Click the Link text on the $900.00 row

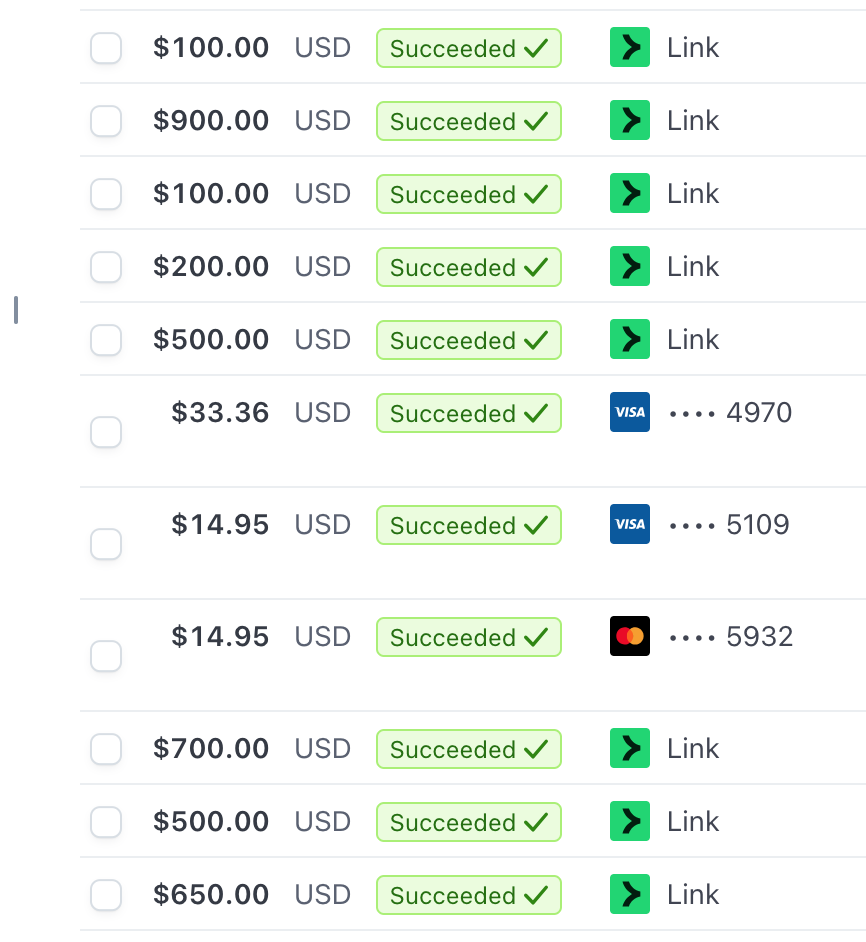tap(693, 121)
